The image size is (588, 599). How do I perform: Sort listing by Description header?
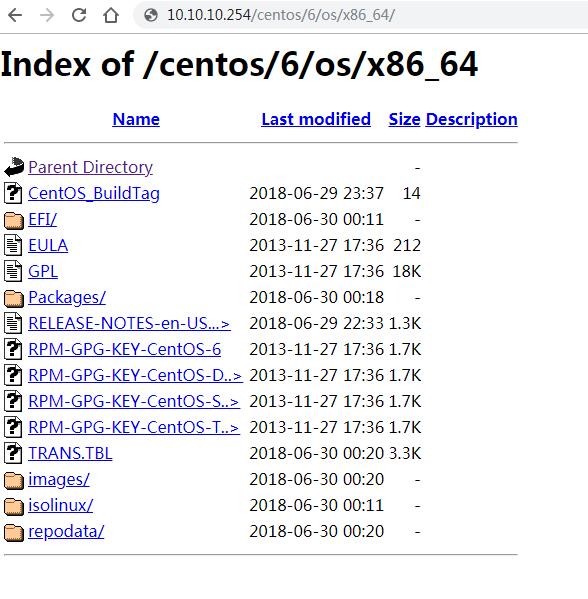click(x=471, y=119)
